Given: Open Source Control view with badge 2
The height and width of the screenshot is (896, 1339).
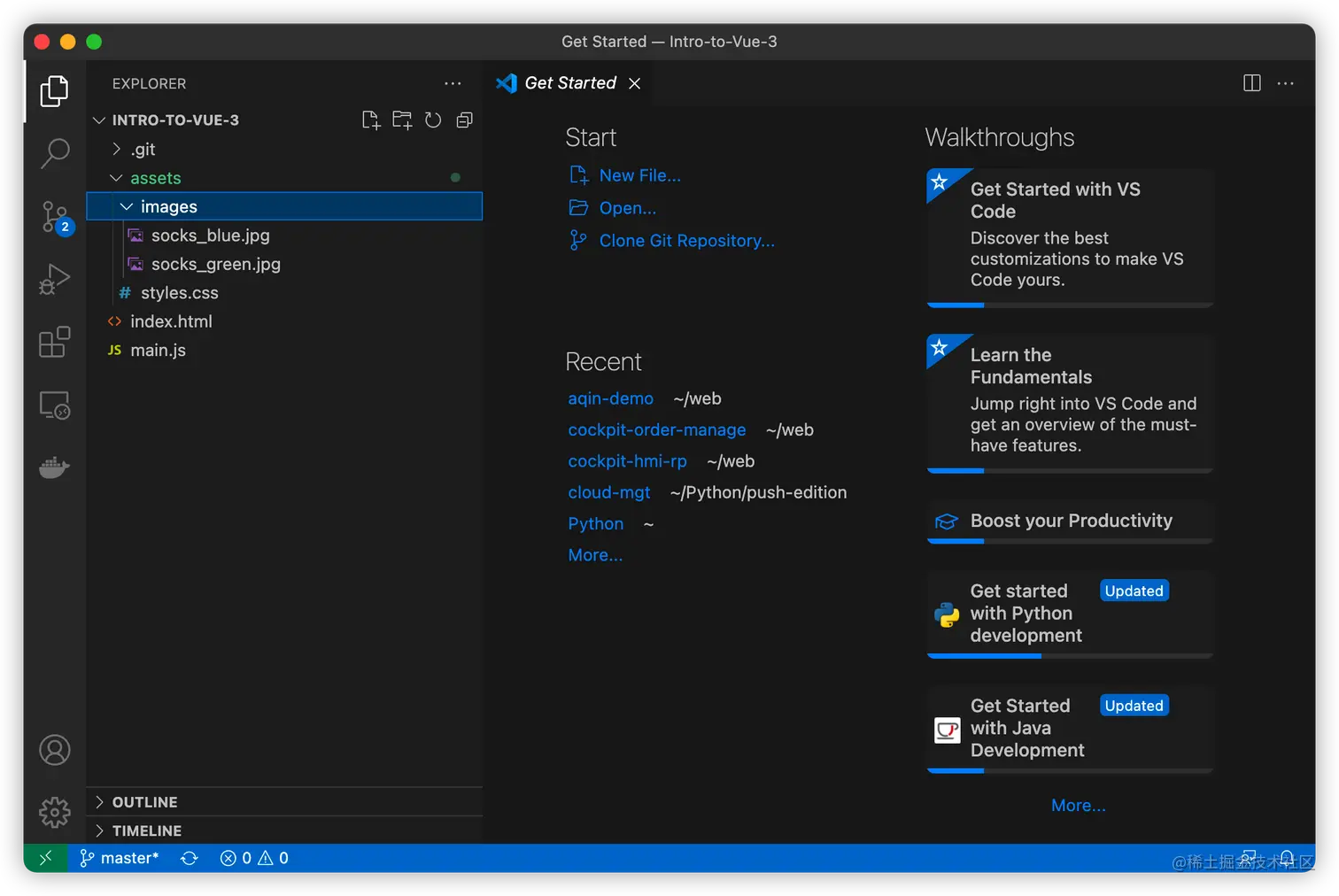Looking at the screenshot, I should (56, 217).
